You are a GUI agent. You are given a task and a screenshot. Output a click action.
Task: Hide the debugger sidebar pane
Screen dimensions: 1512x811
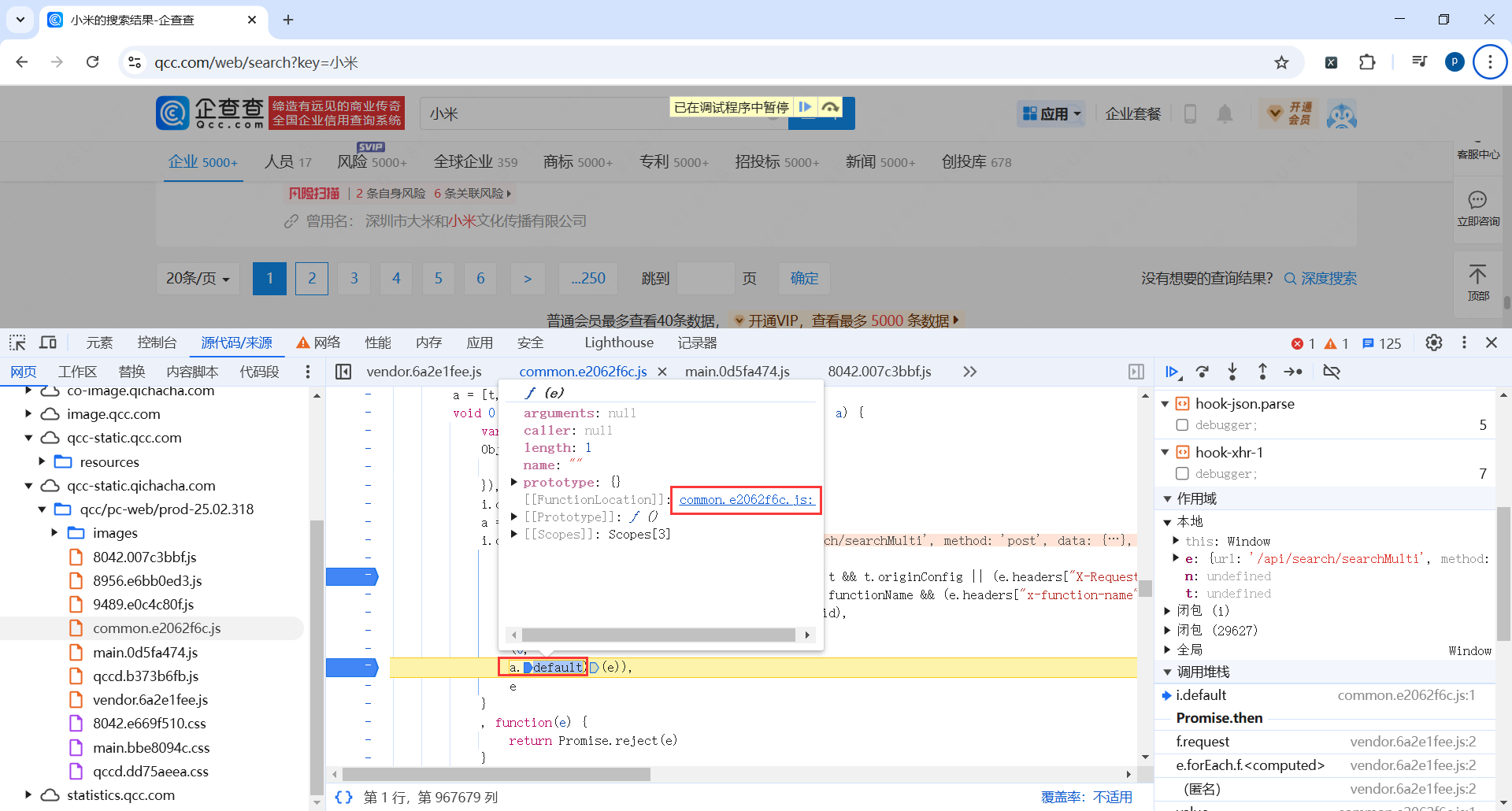pyautogui.click(x=1136, y=372)
